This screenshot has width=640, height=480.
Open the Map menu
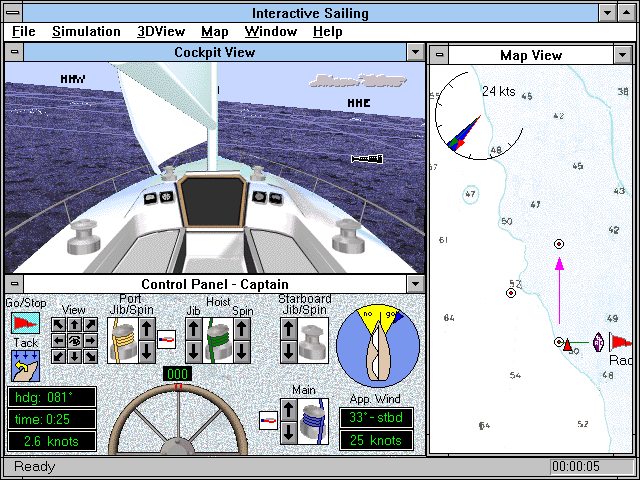(214, 31)
